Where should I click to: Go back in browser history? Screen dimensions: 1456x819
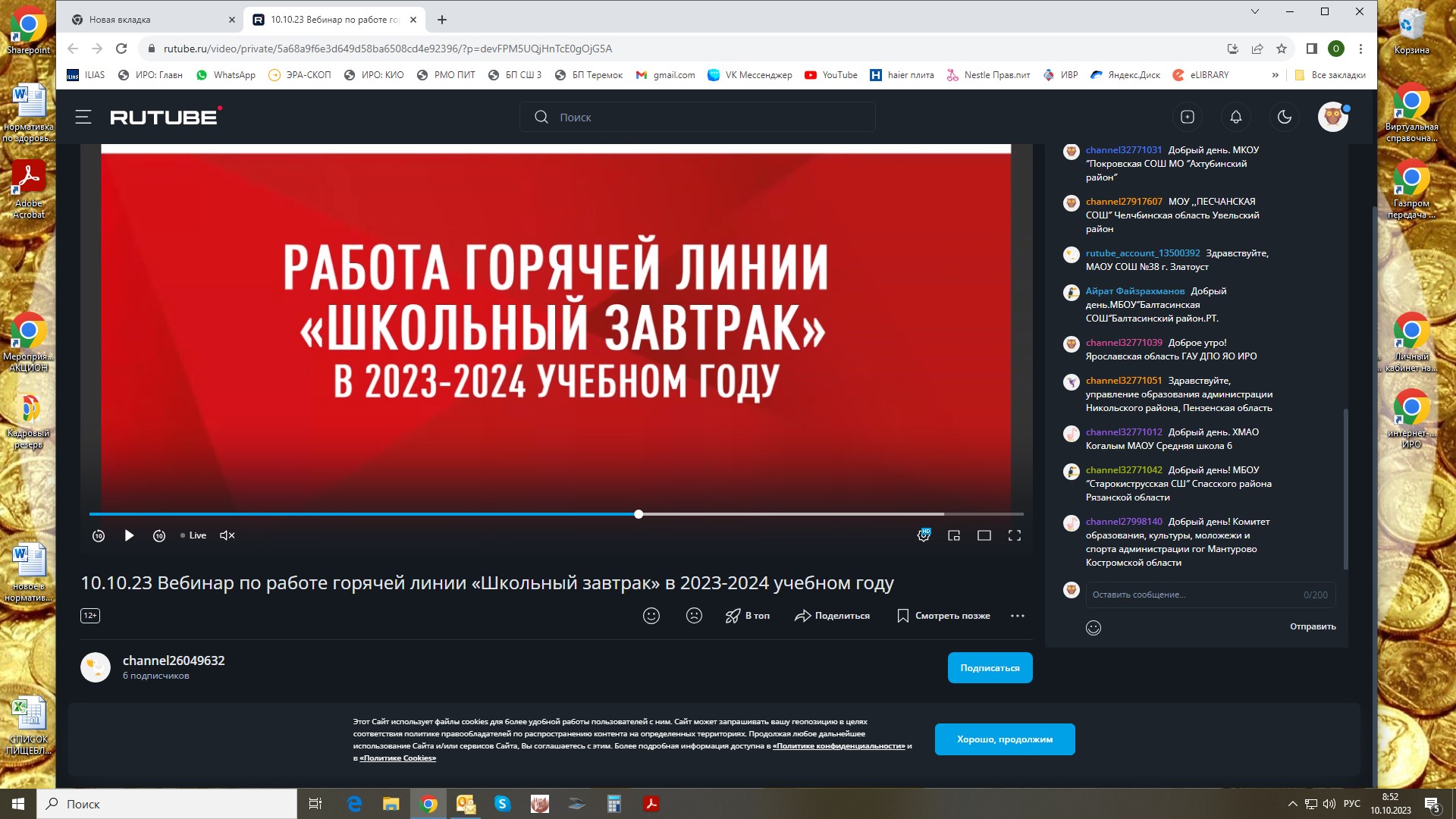click(73, 49)
